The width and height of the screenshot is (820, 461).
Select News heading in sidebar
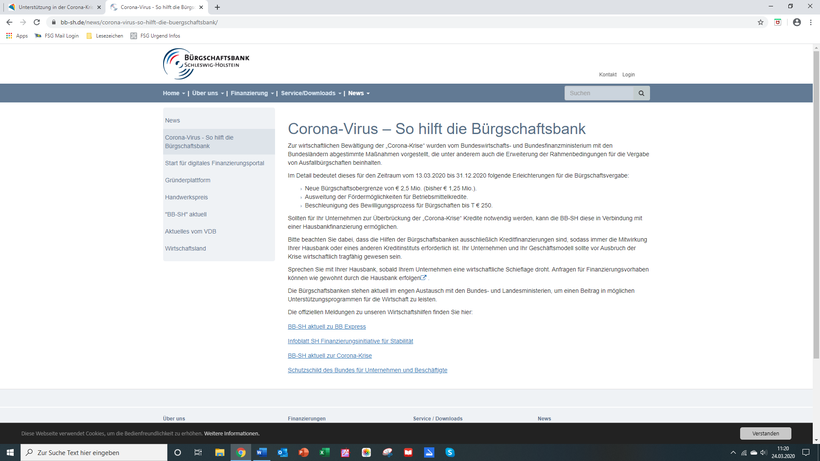pos(172,120)
